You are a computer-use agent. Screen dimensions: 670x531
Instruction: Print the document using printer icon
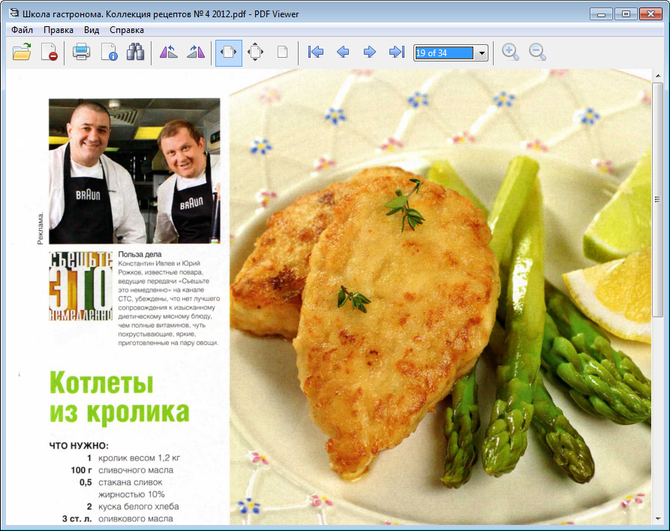pos(81,52)
